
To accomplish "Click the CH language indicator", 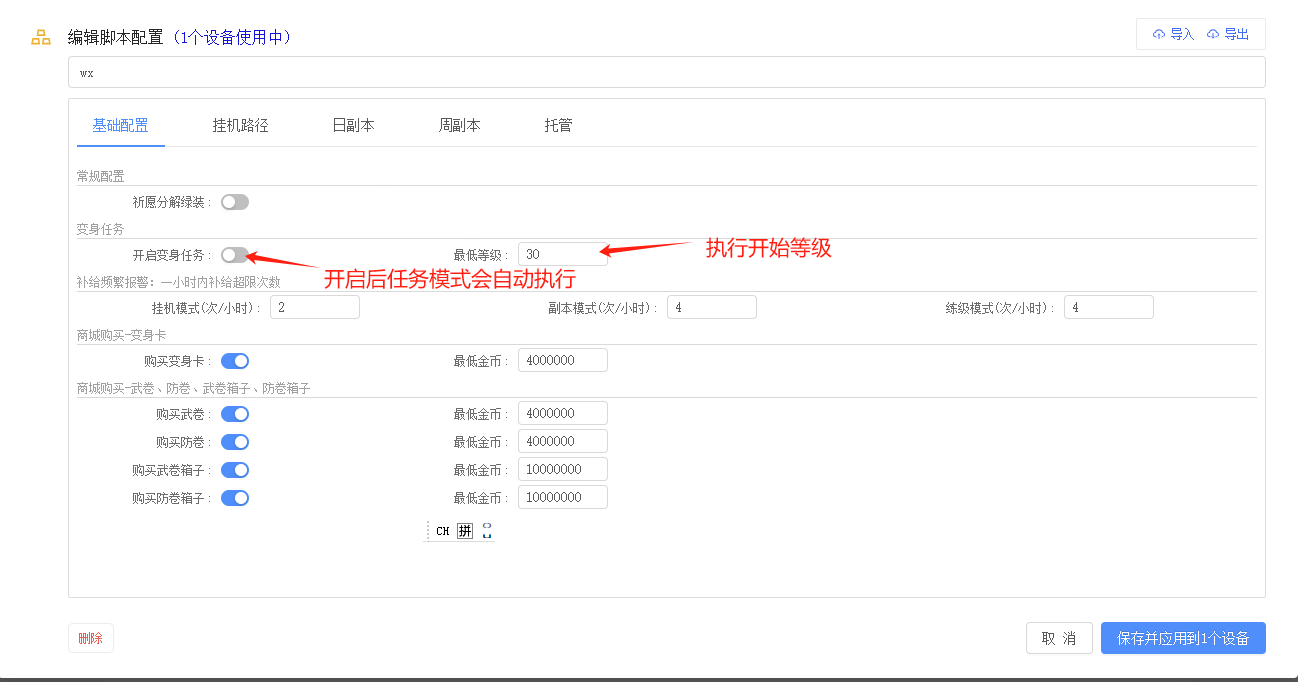I will pyautogui.click(x=442, y=531).
